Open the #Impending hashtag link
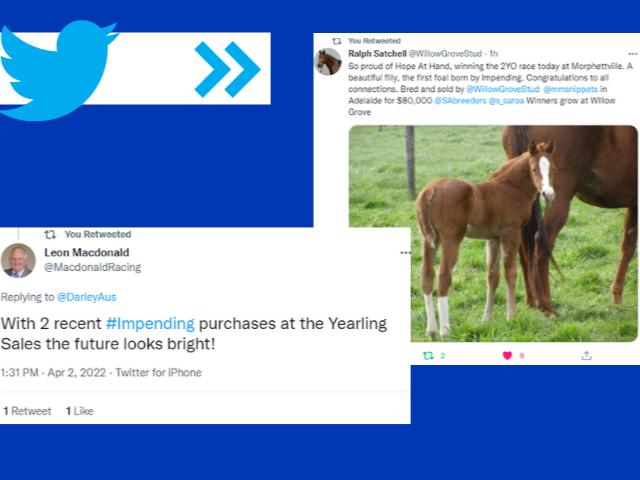Viewport: 640px width, 480px height. coord(150,324)
